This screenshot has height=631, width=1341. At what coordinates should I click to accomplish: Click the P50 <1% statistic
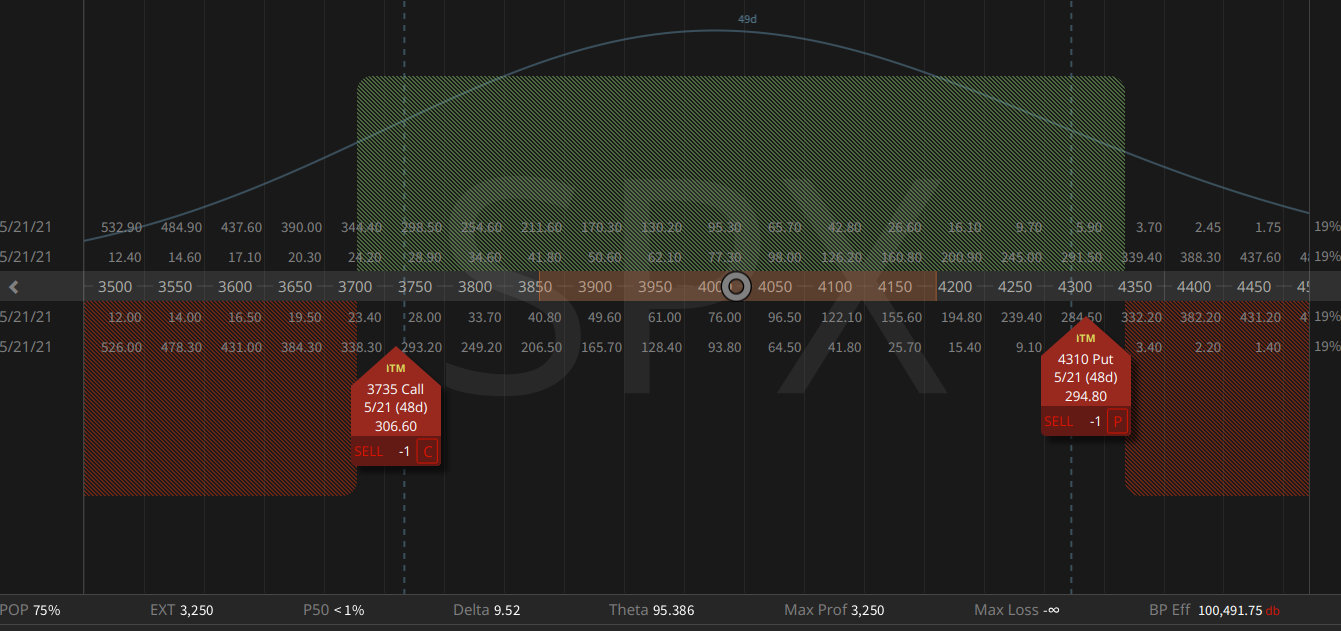[x=334, y=610]
